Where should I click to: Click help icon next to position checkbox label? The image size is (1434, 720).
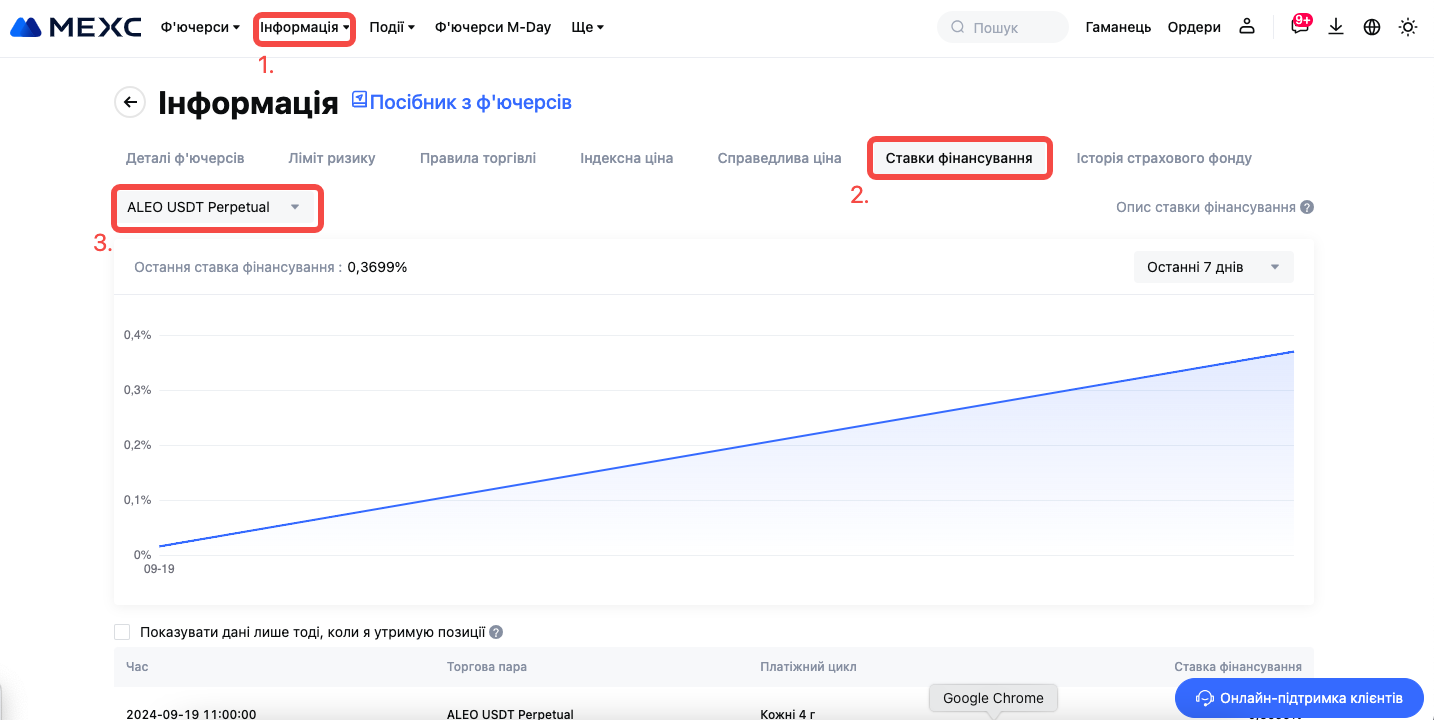(496, 632)
